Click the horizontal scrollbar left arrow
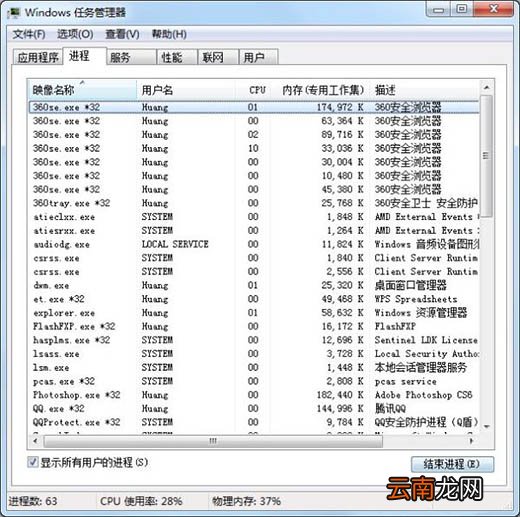 pos(36,441)
